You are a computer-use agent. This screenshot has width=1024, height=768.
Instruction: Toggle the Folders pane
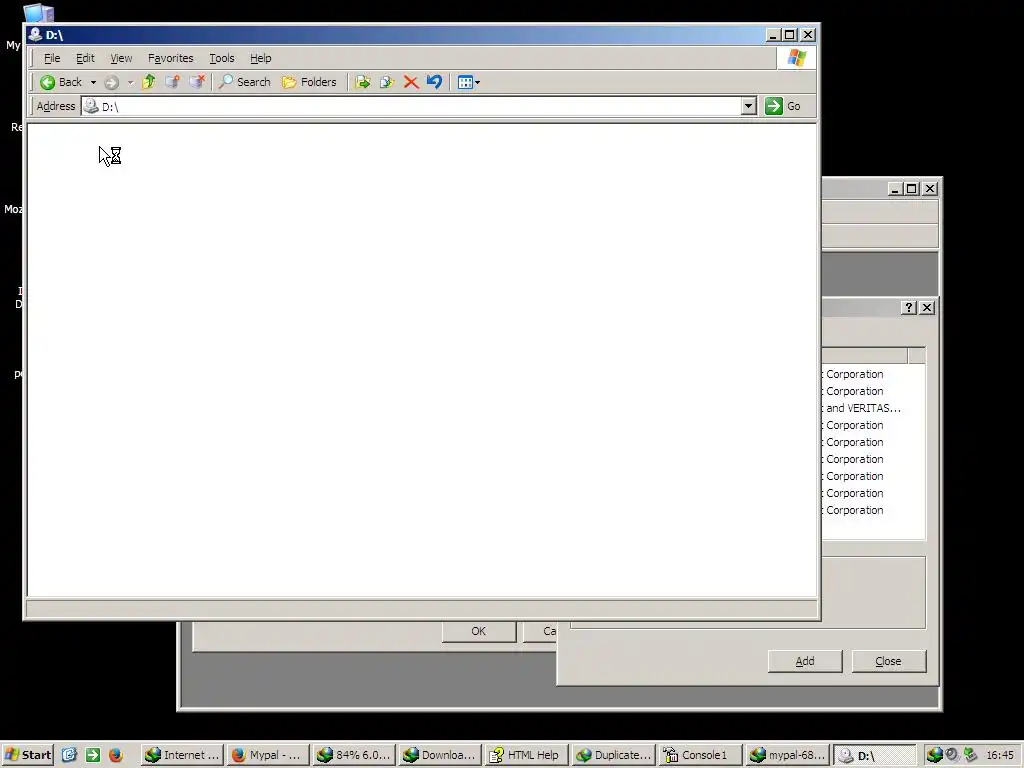point(309,82)
